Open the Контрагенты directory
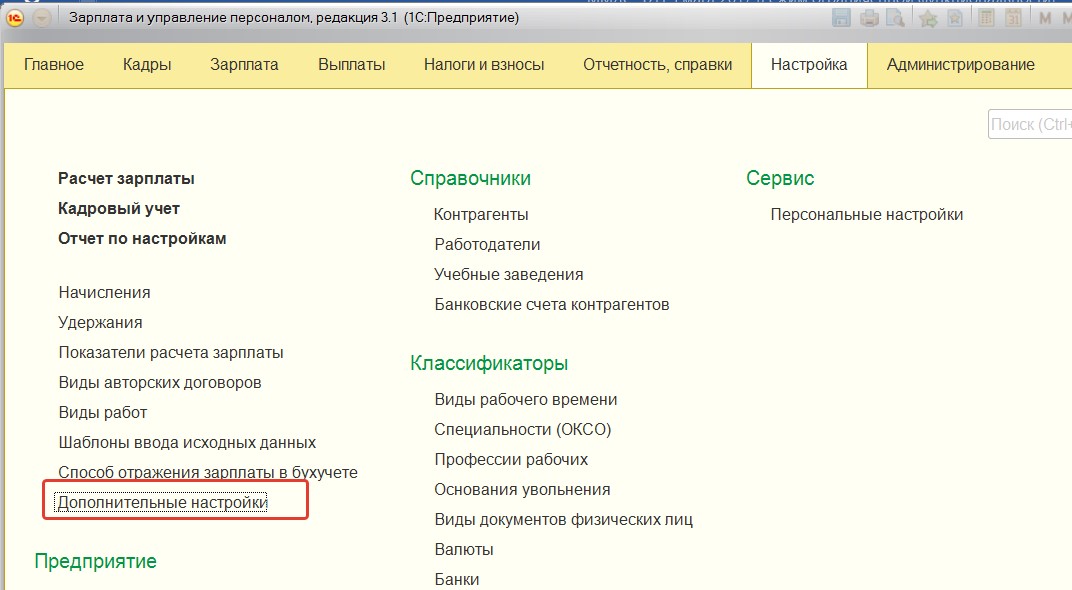 tap(481, 215)
